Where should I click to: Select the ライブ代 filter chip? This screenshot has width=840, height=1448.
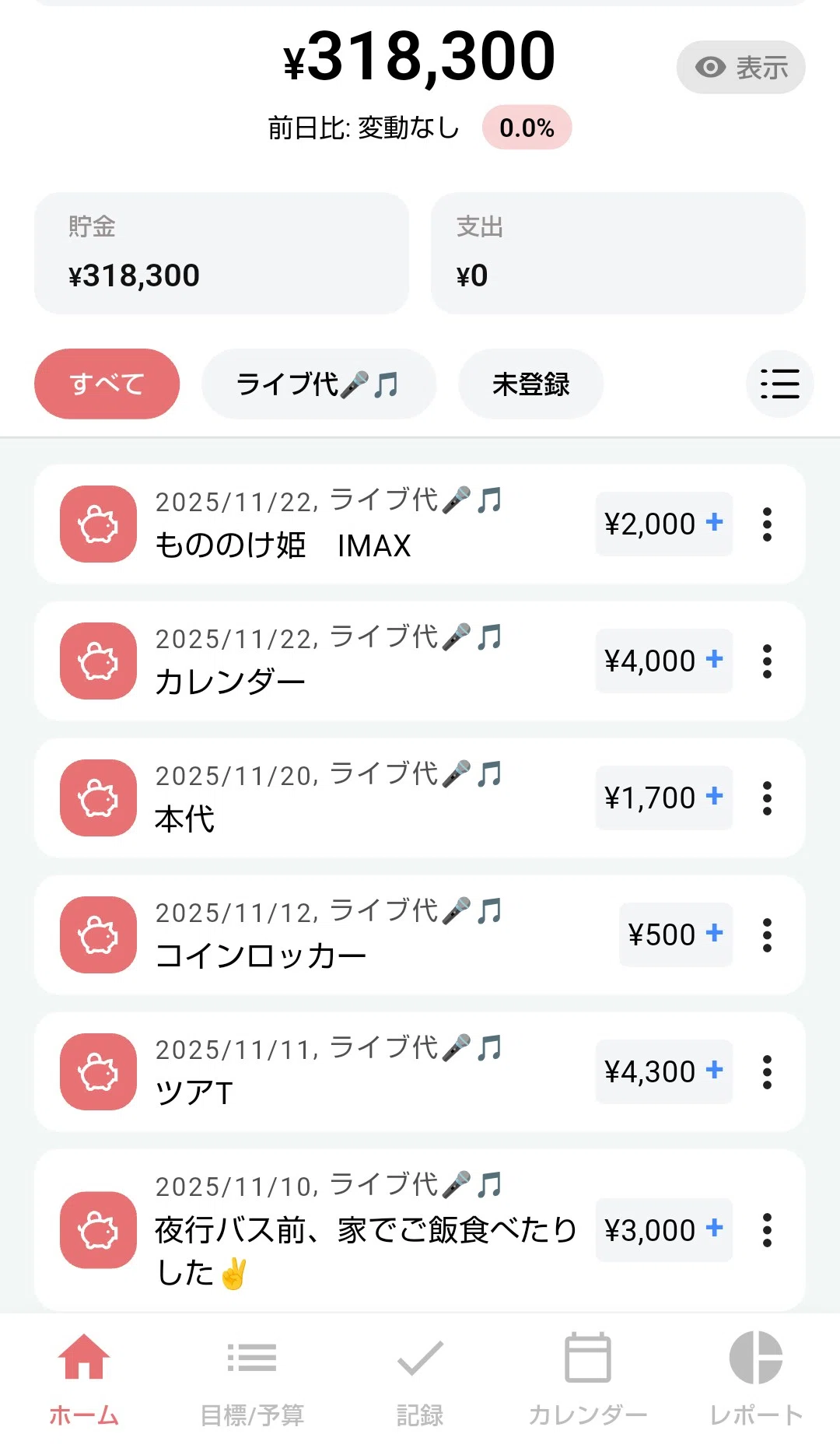coord(319,384)
